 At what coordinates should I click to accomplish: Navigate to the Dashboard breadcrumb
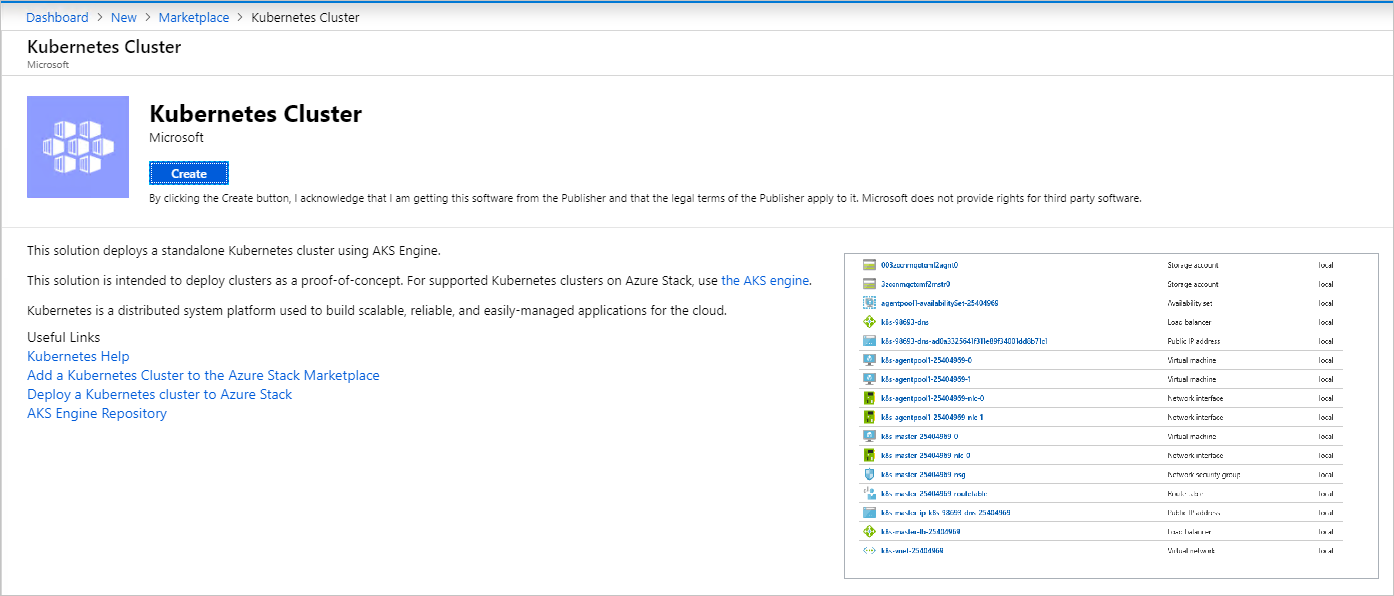[x=57, y=17]
